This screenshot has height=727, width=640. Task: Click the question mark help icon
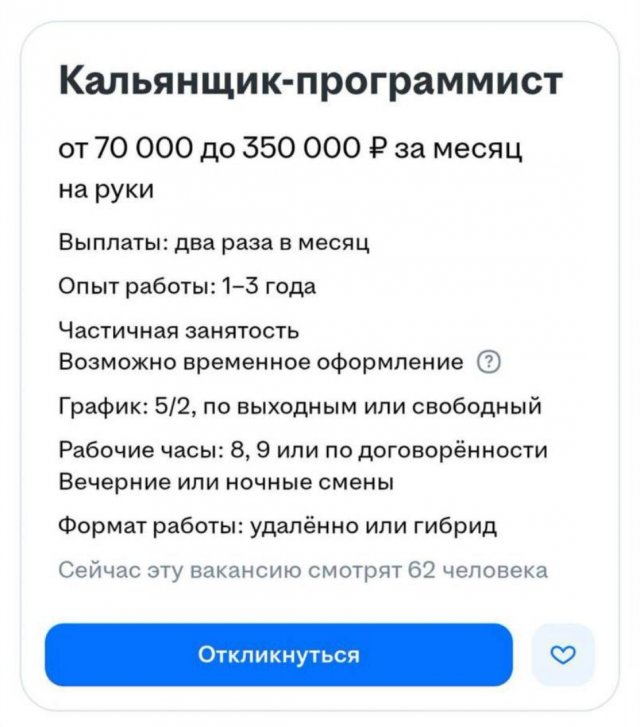tap(490, 362)
